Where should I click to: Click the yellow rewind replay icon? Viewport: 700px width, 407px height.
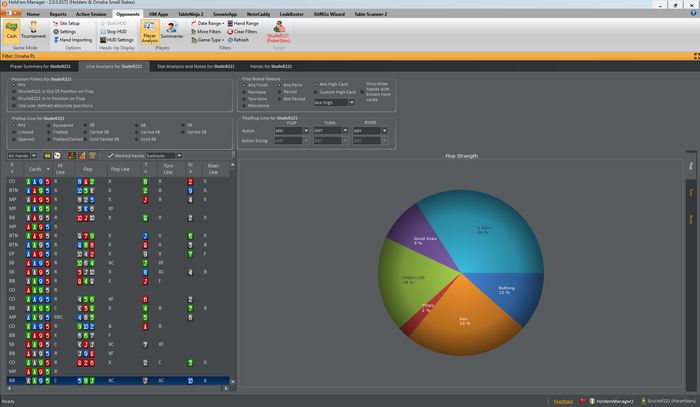coord(47,156)
